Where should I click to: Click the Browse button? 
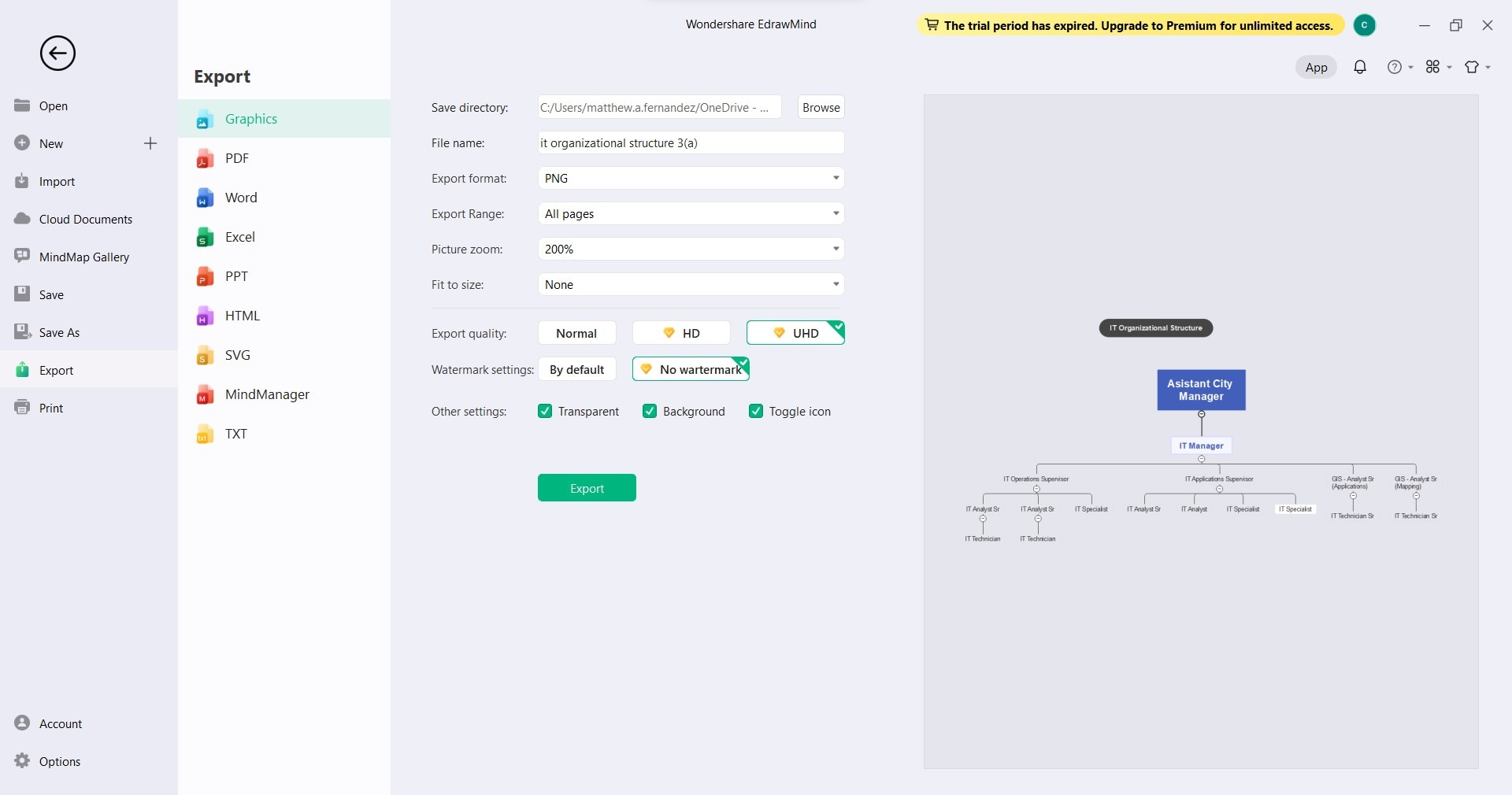(821, 107)
